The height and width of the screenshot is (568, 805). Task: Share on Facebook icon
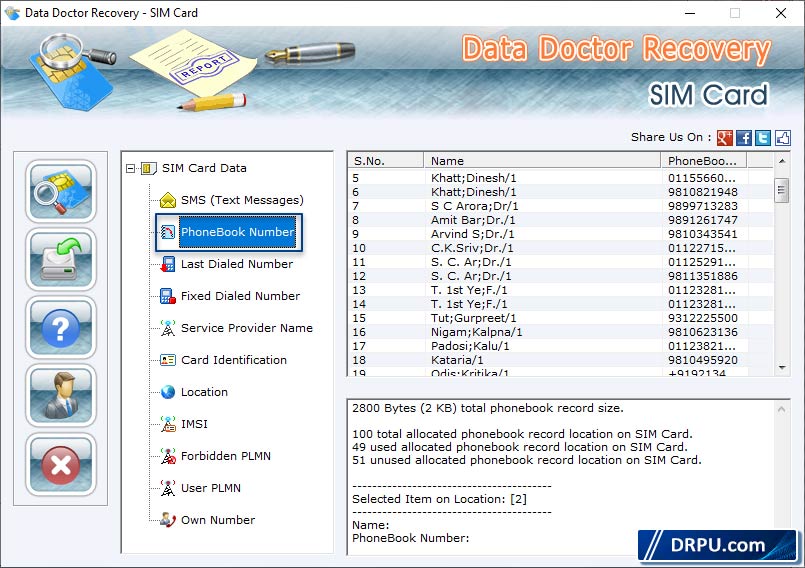(x=744, y=138)
